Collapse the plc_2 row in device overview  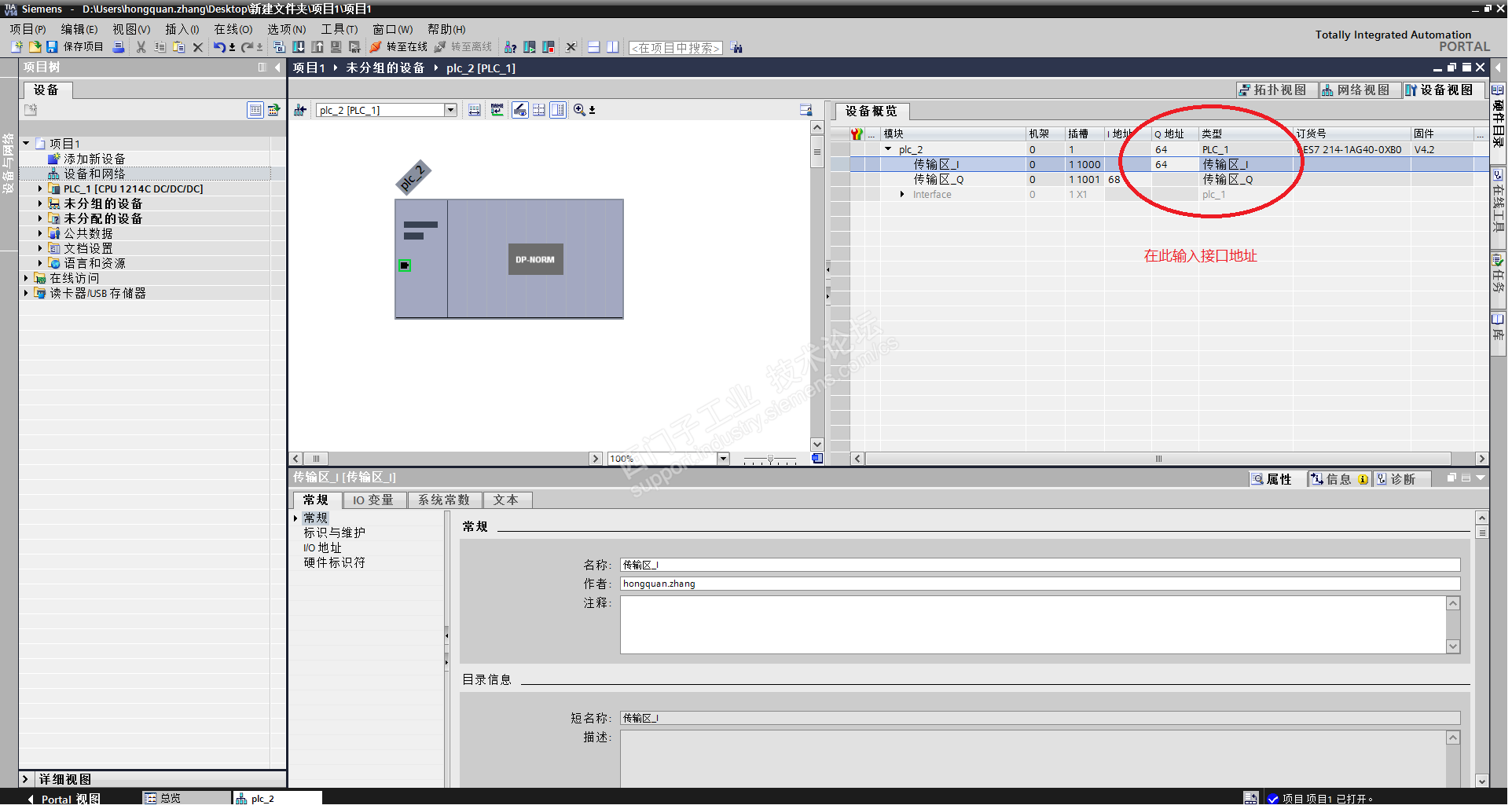click(888, 149)
